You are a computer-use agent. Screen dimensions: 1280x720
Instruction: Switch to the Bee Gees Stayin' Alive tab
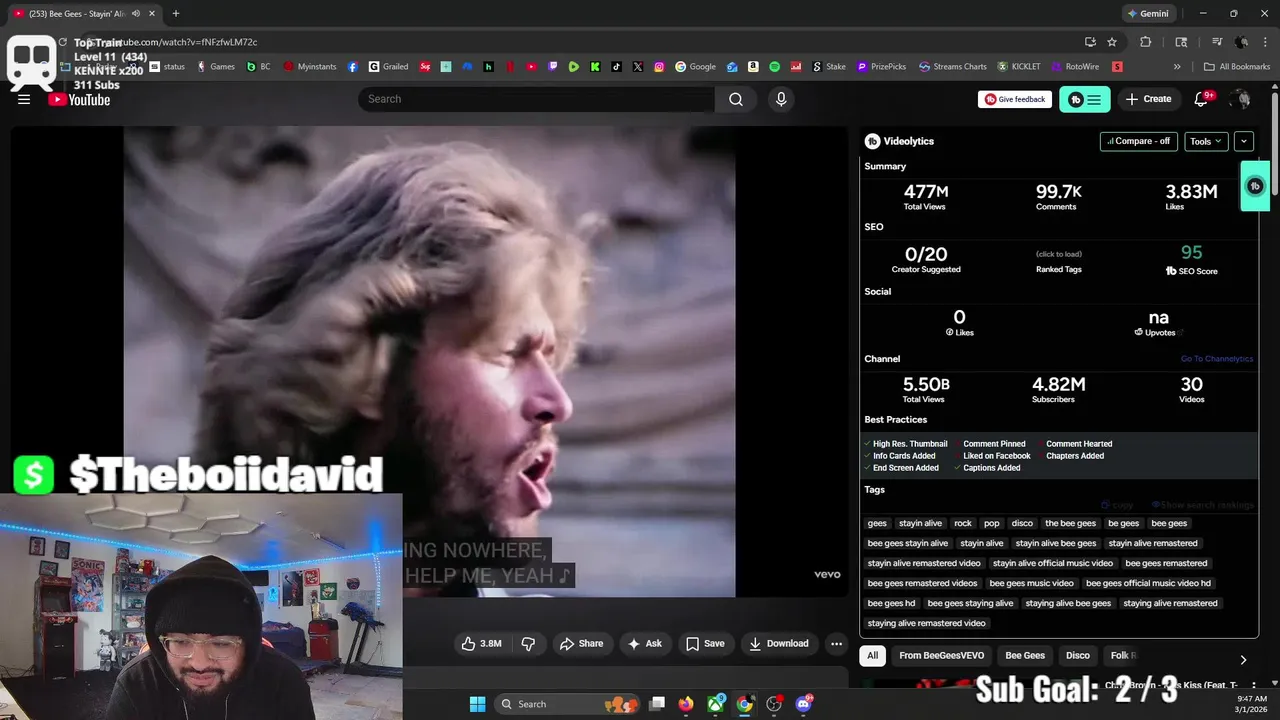[x=83, y=13]
